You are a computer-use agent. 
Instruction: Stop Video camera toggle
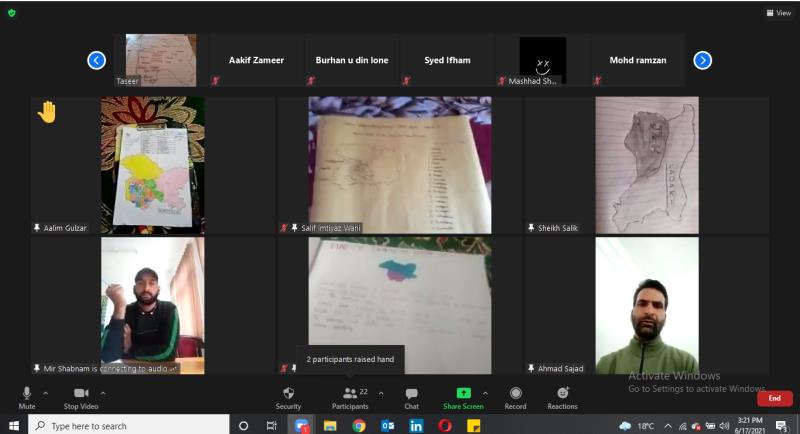81,395
